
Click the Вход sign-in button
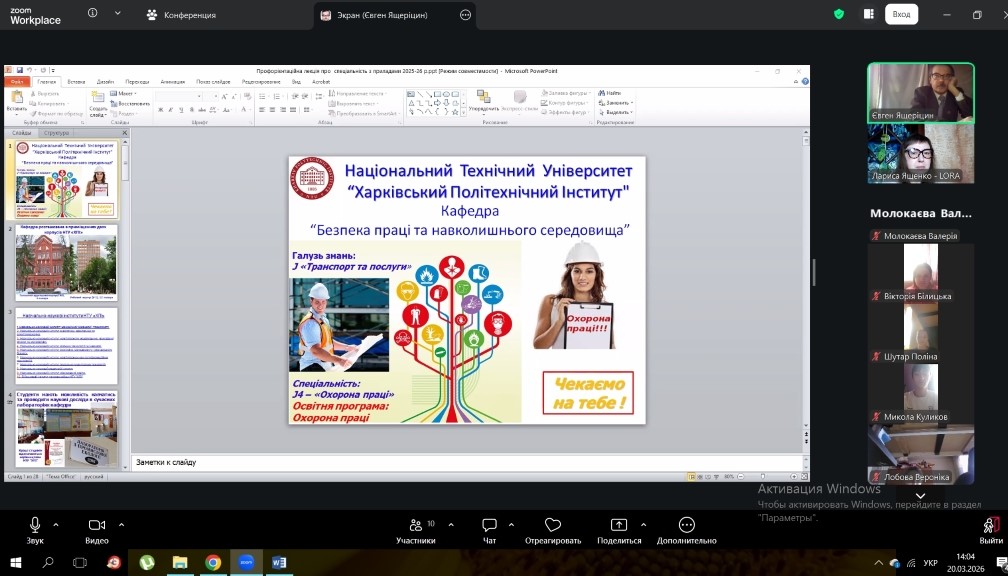click(x=900, y=14)
